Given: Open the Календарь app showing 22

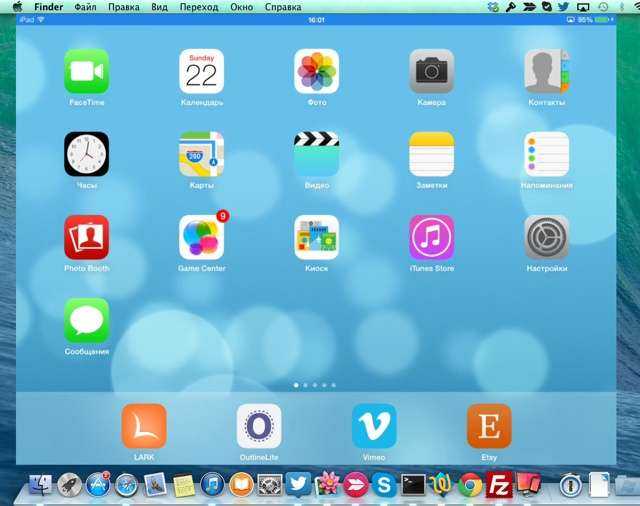Looking at the screenshot, I should (202, 71).
